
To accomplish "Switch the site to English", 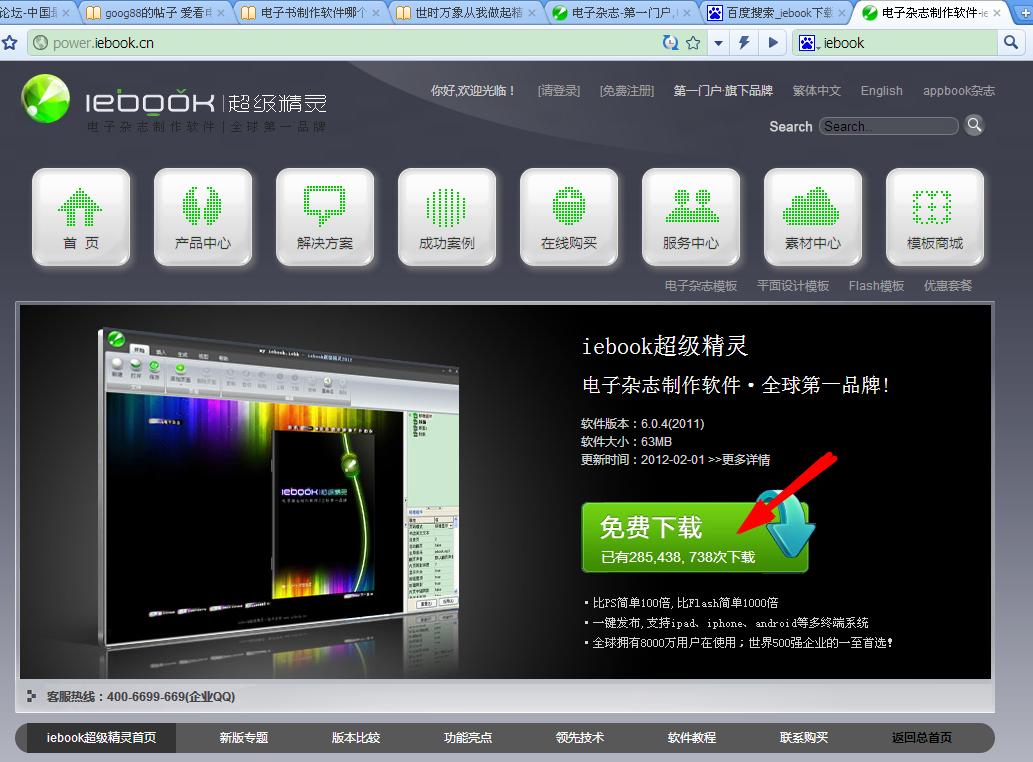I will coord(881,91).
